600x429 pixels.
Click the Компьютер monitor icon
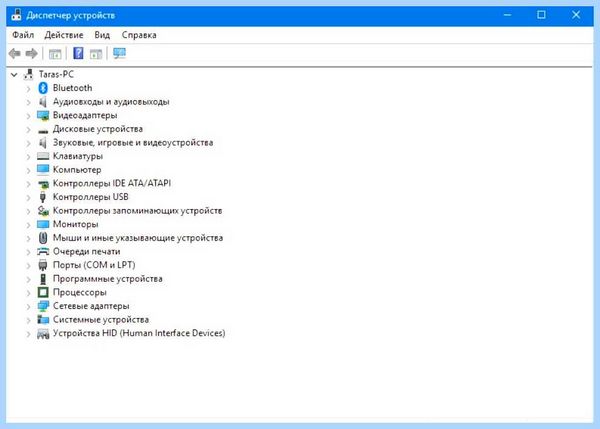point(43,170)
